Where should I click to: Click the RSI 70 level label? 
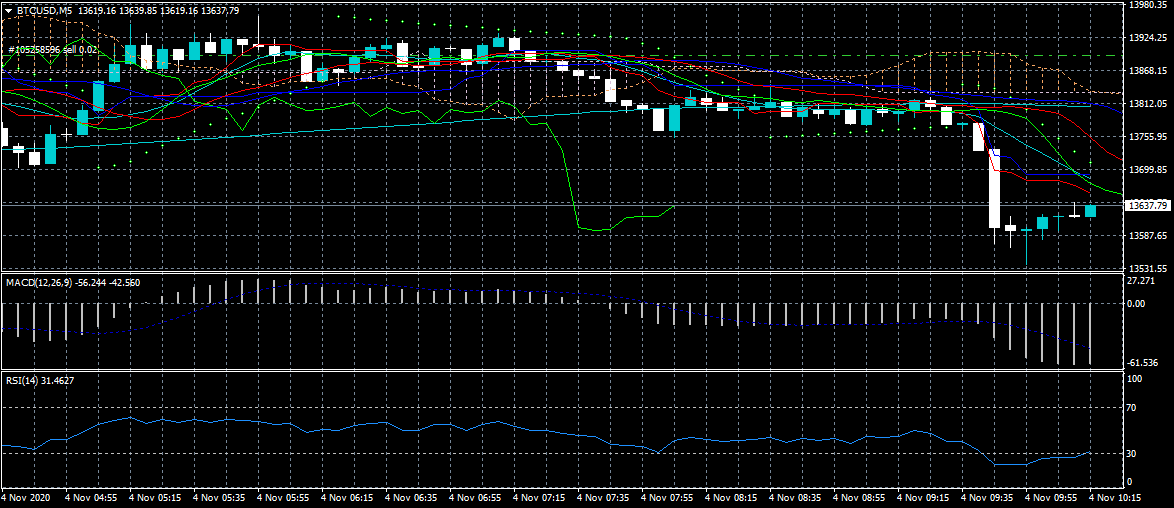coord(1133,408)
